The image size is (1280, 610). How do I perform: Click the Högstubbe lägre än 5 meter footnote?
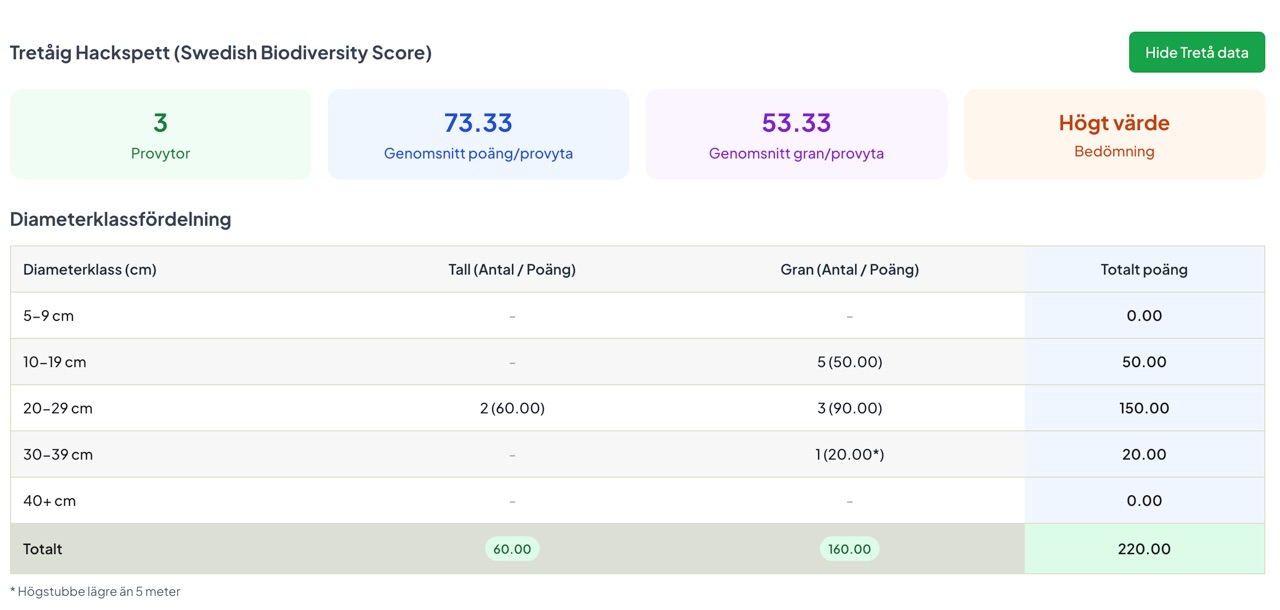point(98,591)
